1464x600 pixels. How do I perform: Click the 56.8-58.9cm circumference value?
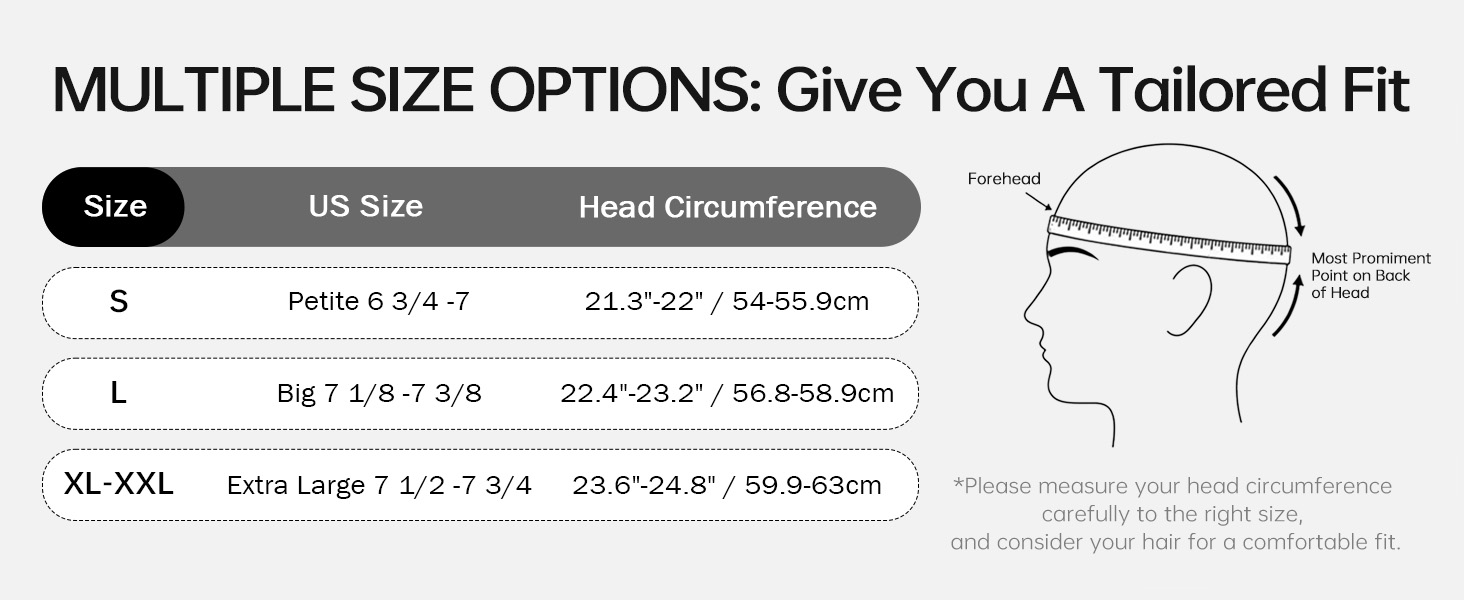[x=813, y=393]
